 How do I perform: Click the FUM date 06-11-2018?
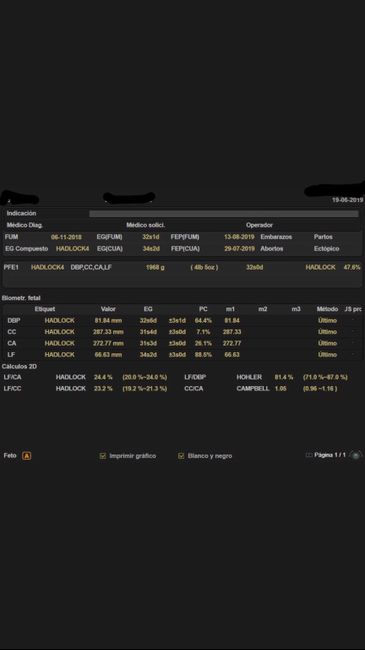tap(66, 237)
